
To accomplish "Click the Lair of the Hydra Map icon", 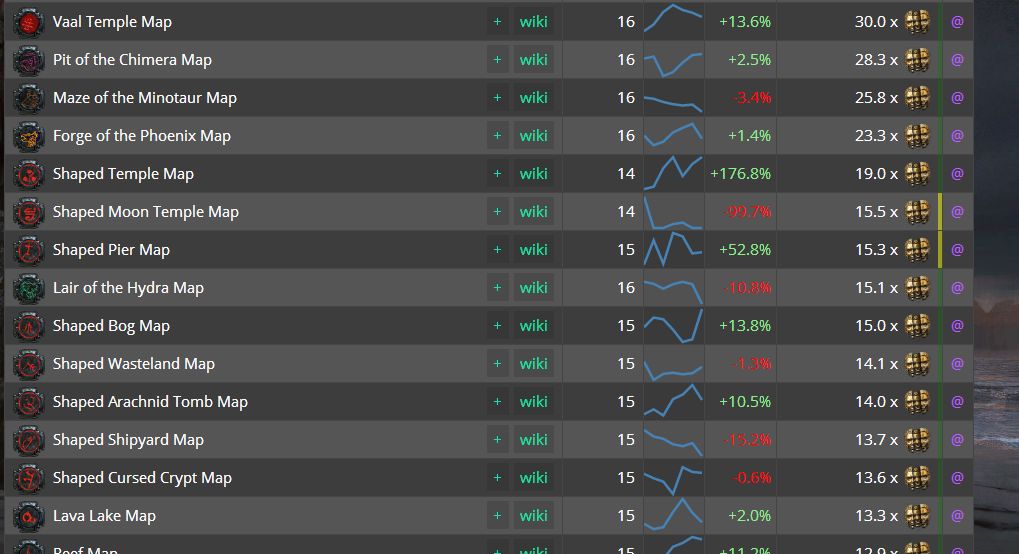I will [29, 288].
